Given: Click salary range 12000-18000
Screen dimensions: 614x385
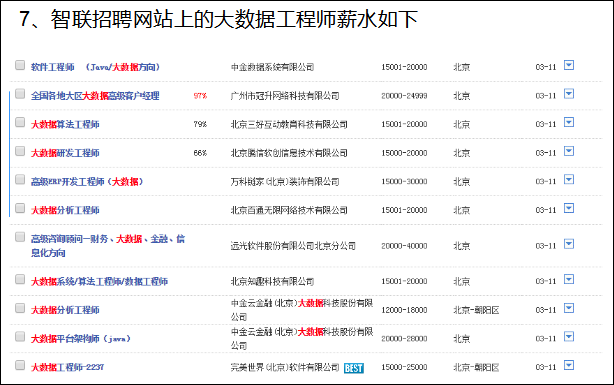Looking at the screenshot, I should 404,310.
